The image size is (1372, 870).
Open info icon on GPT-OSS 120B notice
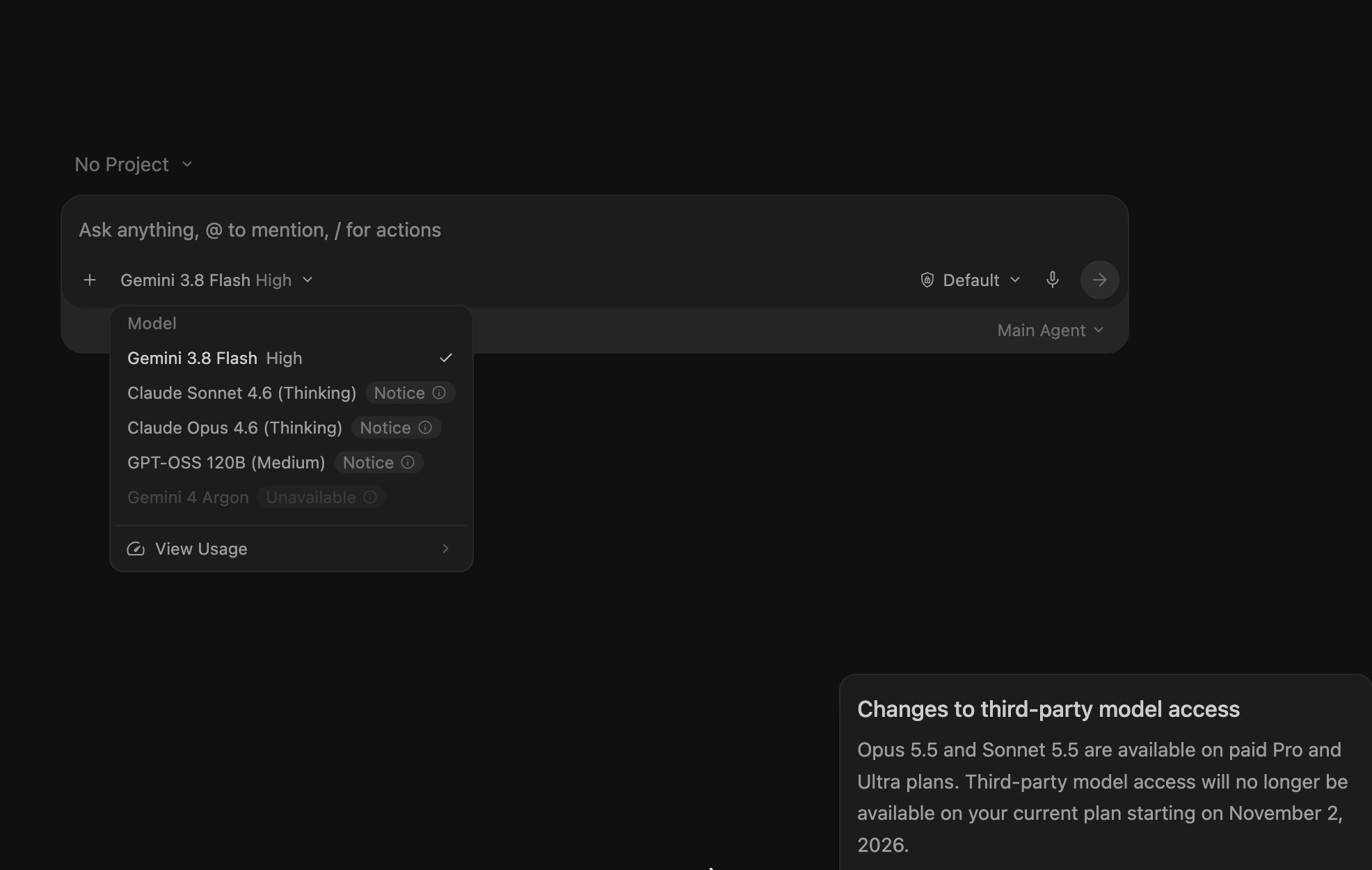tap(408, 462)
